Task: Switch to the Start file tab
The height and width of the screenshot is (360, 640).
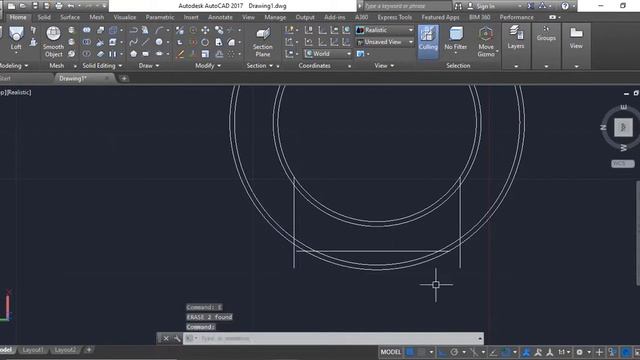Action: point(5,78)
